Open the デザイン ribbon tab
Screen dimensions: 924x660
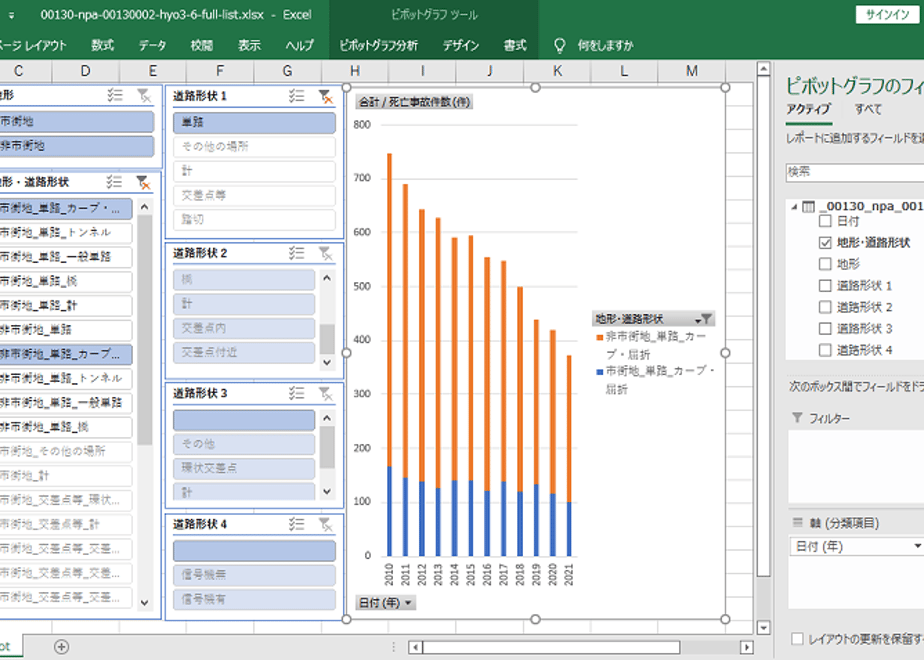[x=461, y=45]
